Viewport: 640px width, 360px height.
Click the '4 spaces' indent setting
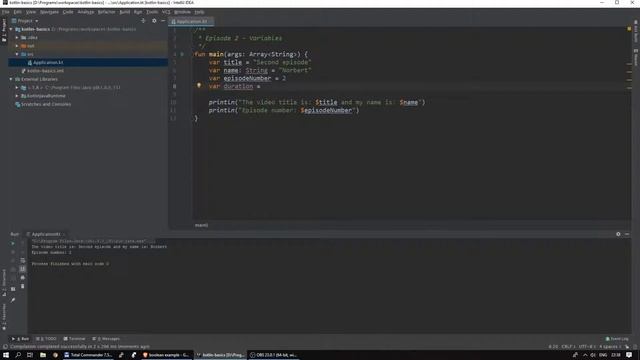pos(609,347)
